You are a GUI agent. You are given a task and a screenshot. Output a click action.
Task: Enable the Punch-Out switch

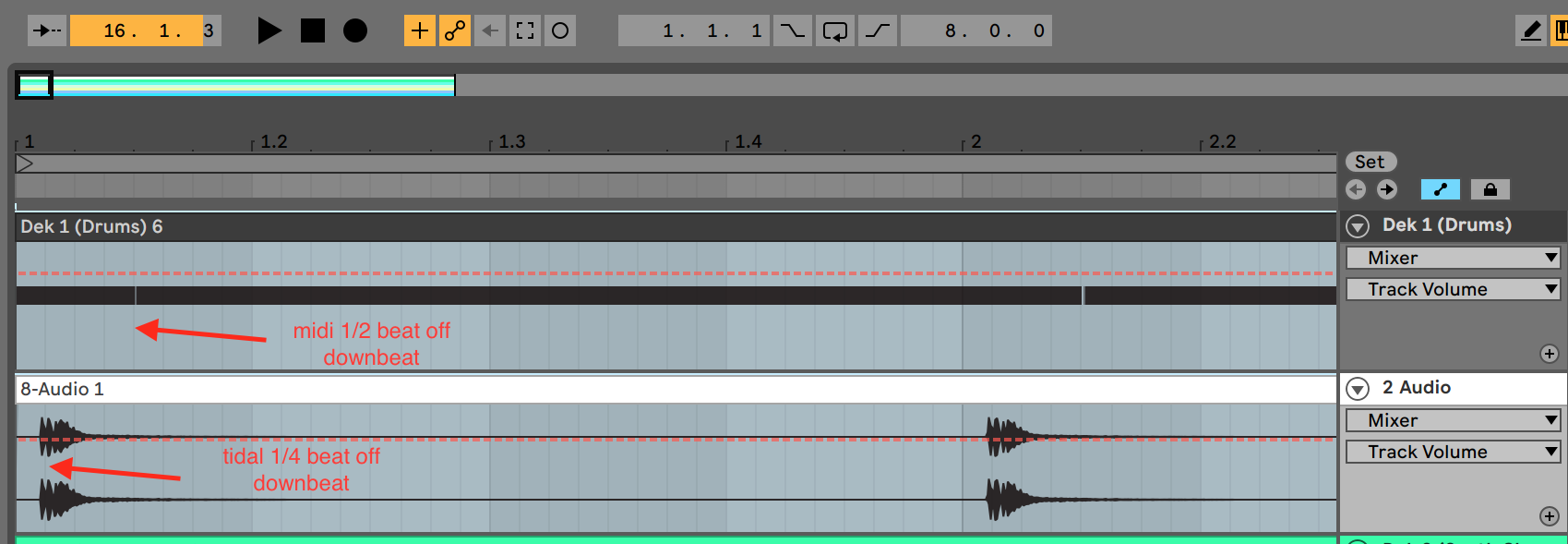(878, 30)
